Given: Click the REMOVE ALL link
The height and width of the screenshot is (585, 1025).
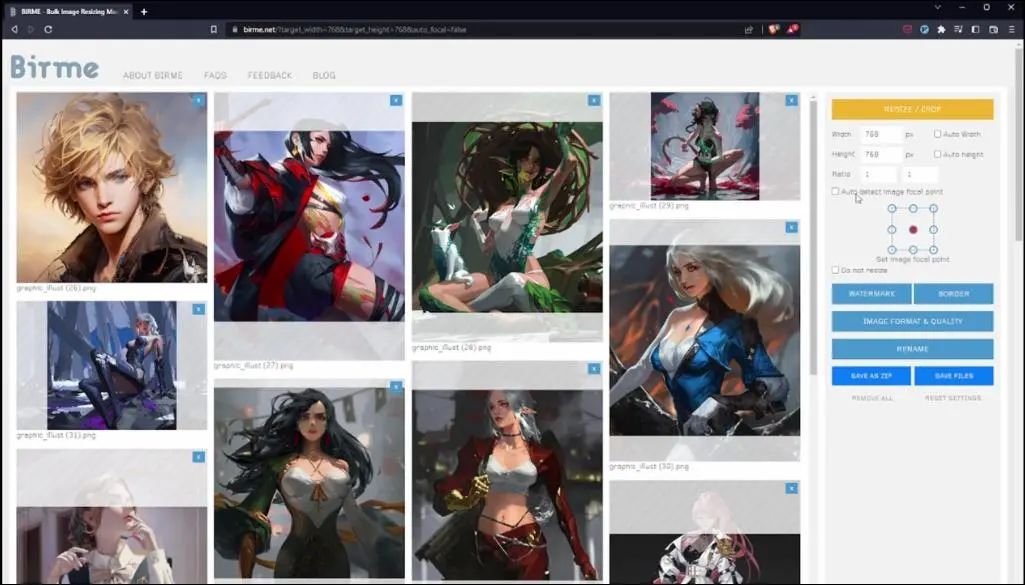Looking at the screenshot, I should 871,398.
